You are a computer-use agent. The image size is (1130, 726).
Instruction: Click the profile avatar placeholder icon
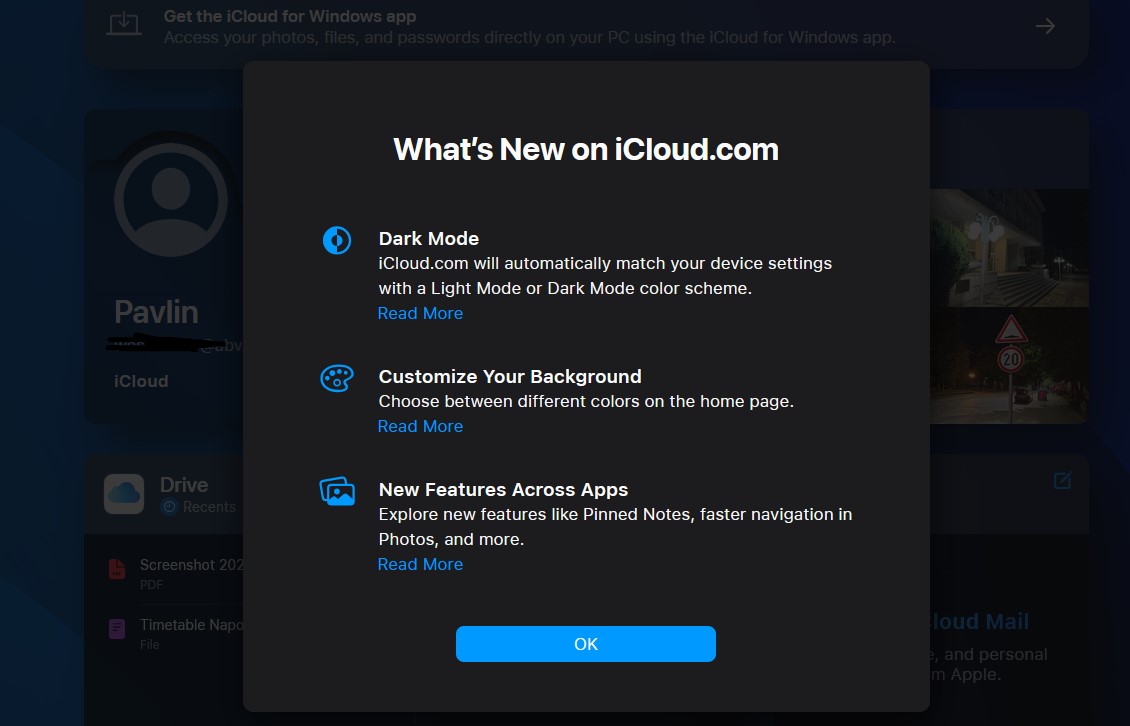[171, 200]
